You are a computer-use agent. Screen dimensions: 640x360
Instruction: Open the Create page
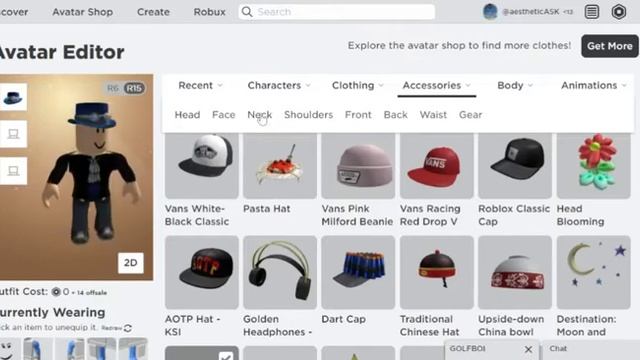[x=153, y=12]
